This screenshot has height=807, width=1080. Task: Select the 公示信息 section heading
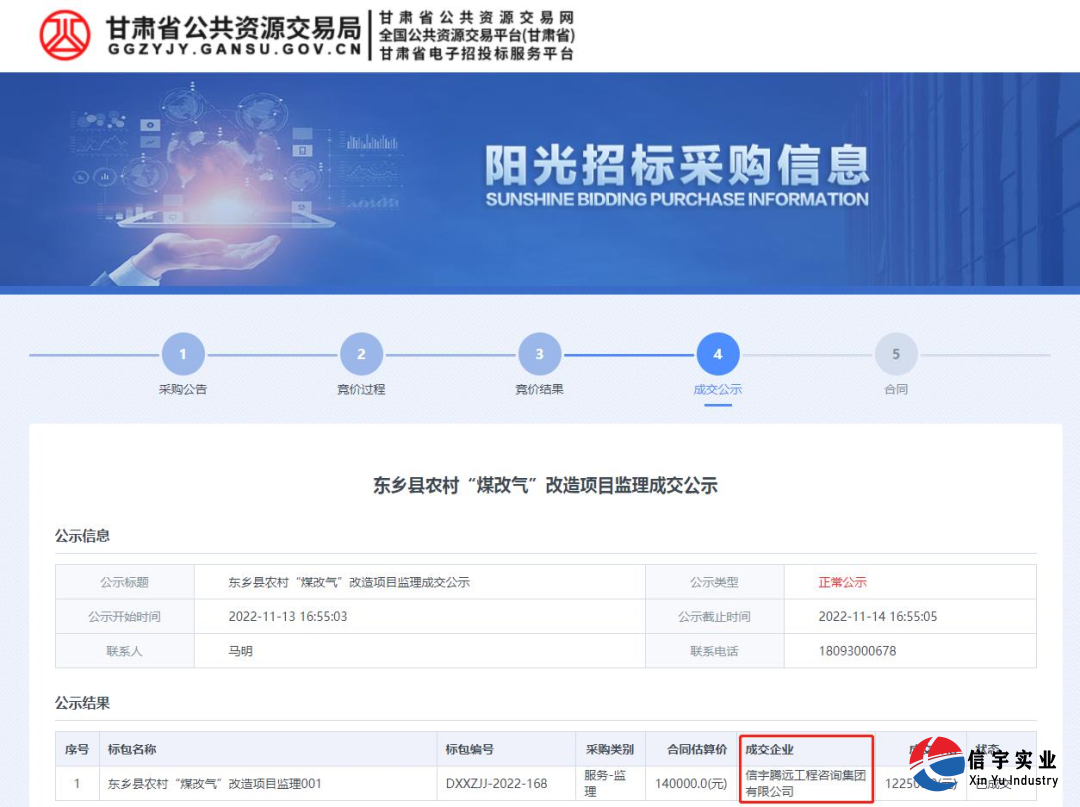(81, 536)
